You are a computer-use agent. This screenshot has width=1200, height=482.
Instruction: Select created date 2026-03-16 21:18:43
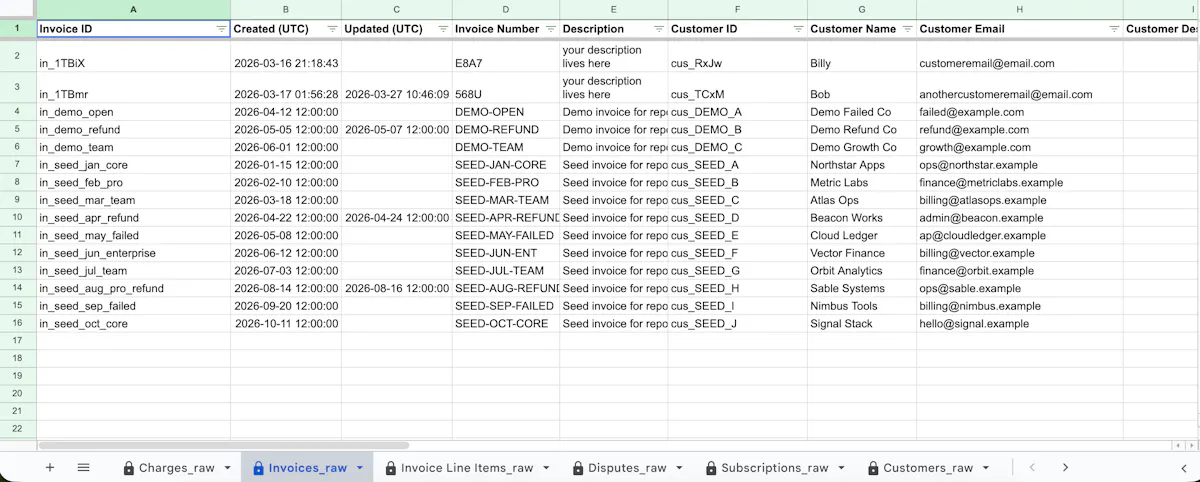286,56
